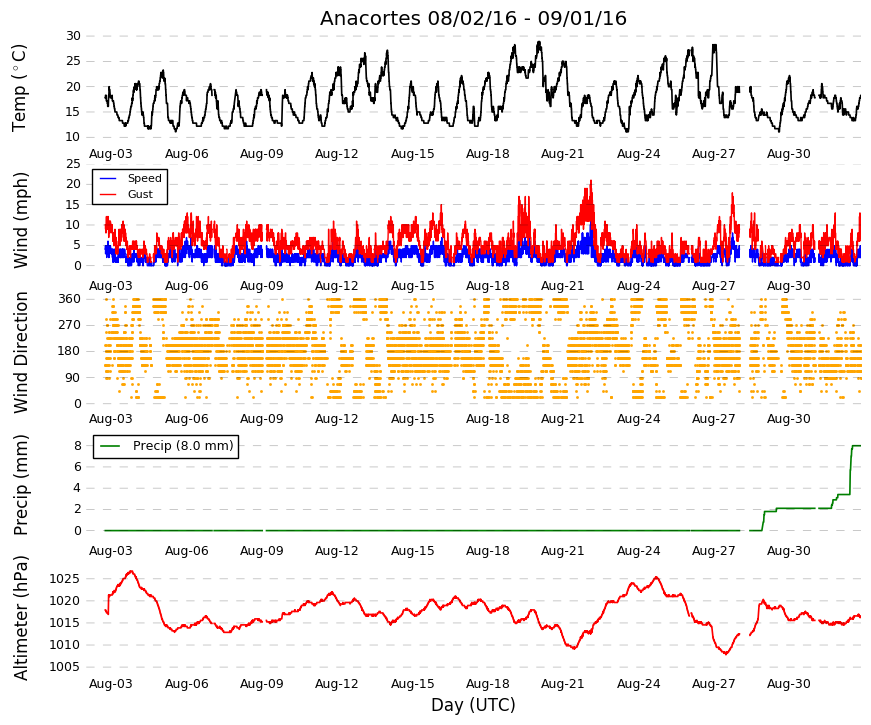Viewport: 871px width, 725px height.
Task: Click the Wind Direction axis label
Action: point(19,353)
